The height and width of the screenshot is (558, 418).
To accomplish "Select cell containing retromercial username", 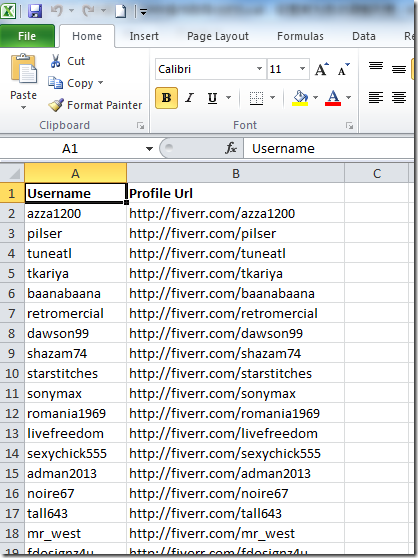I will [75, 314].
